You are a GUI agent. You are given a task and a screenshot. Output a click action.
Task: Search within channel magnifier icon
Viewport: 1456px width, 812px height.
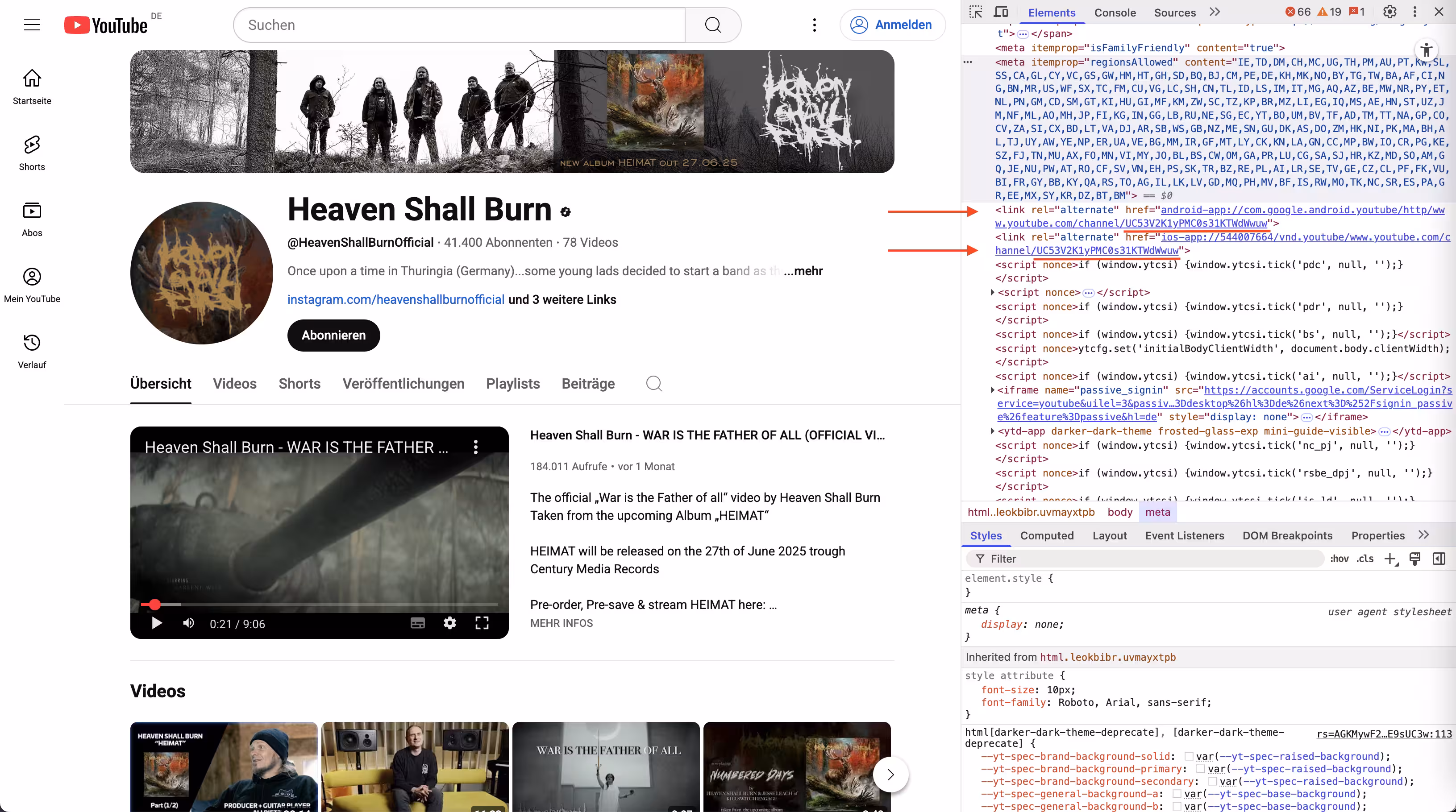coord(654,384)
